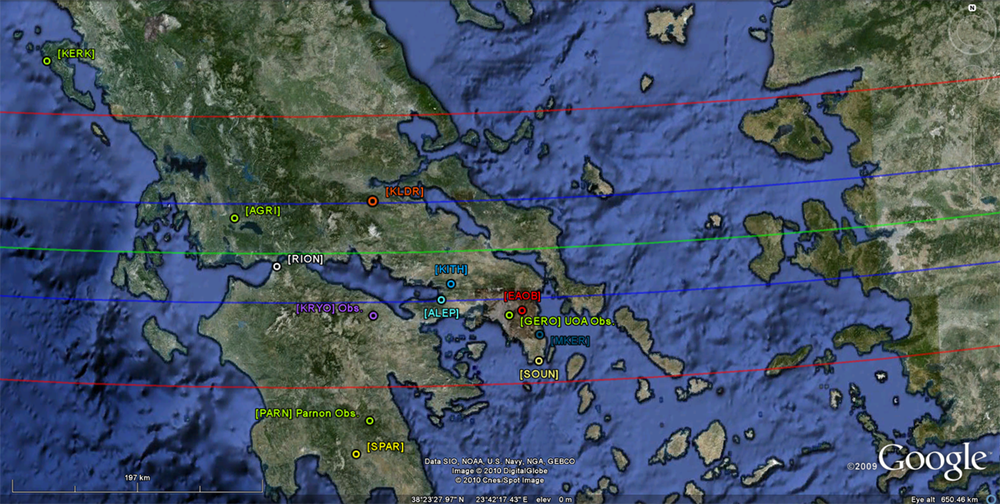Click the KITH station marker
Image resolution: width=1000 pixels, height=504 pixels.
451,284
